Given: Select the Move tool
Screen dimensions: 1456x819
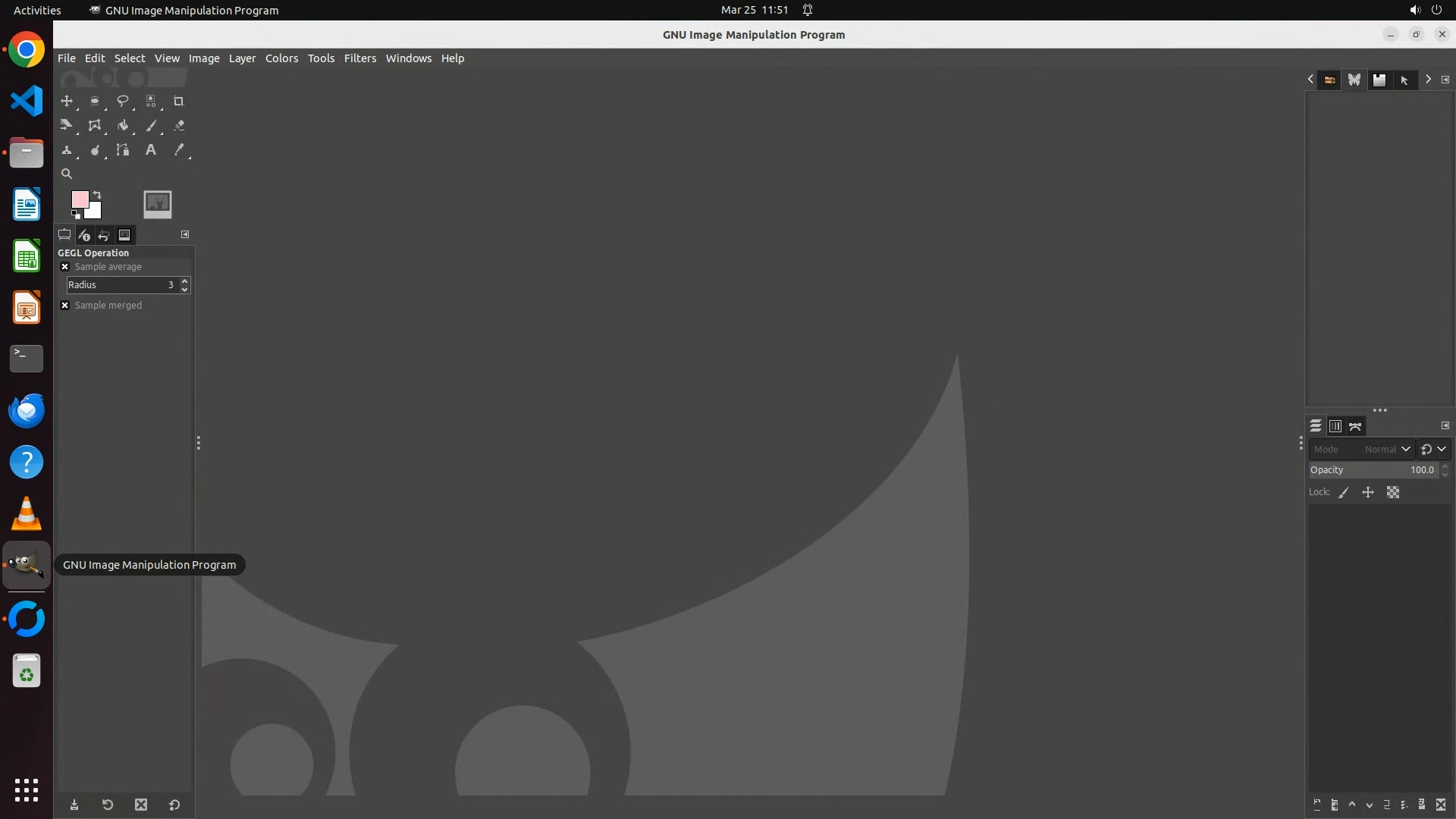Looking at the screenshot, I should coord(67,101).
